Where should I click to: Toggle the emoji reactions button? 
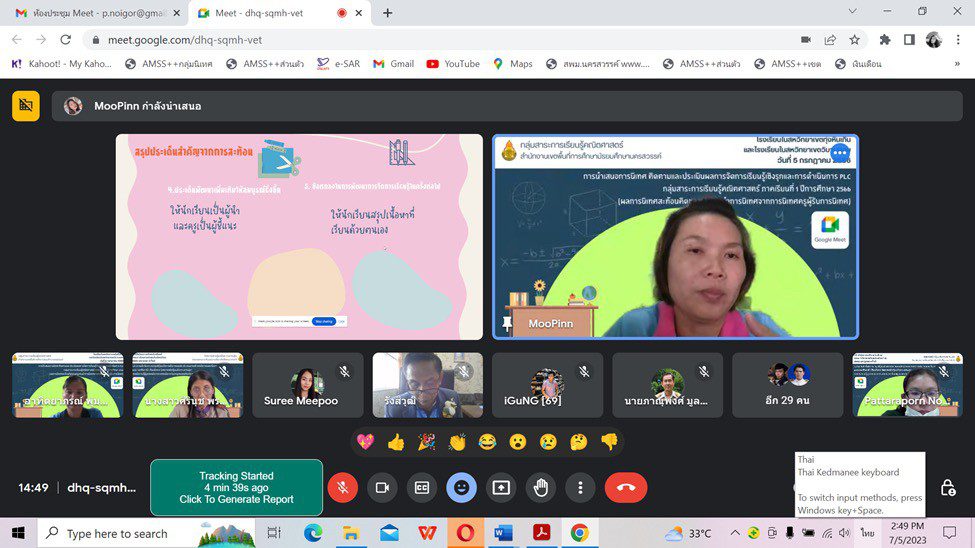461,488
